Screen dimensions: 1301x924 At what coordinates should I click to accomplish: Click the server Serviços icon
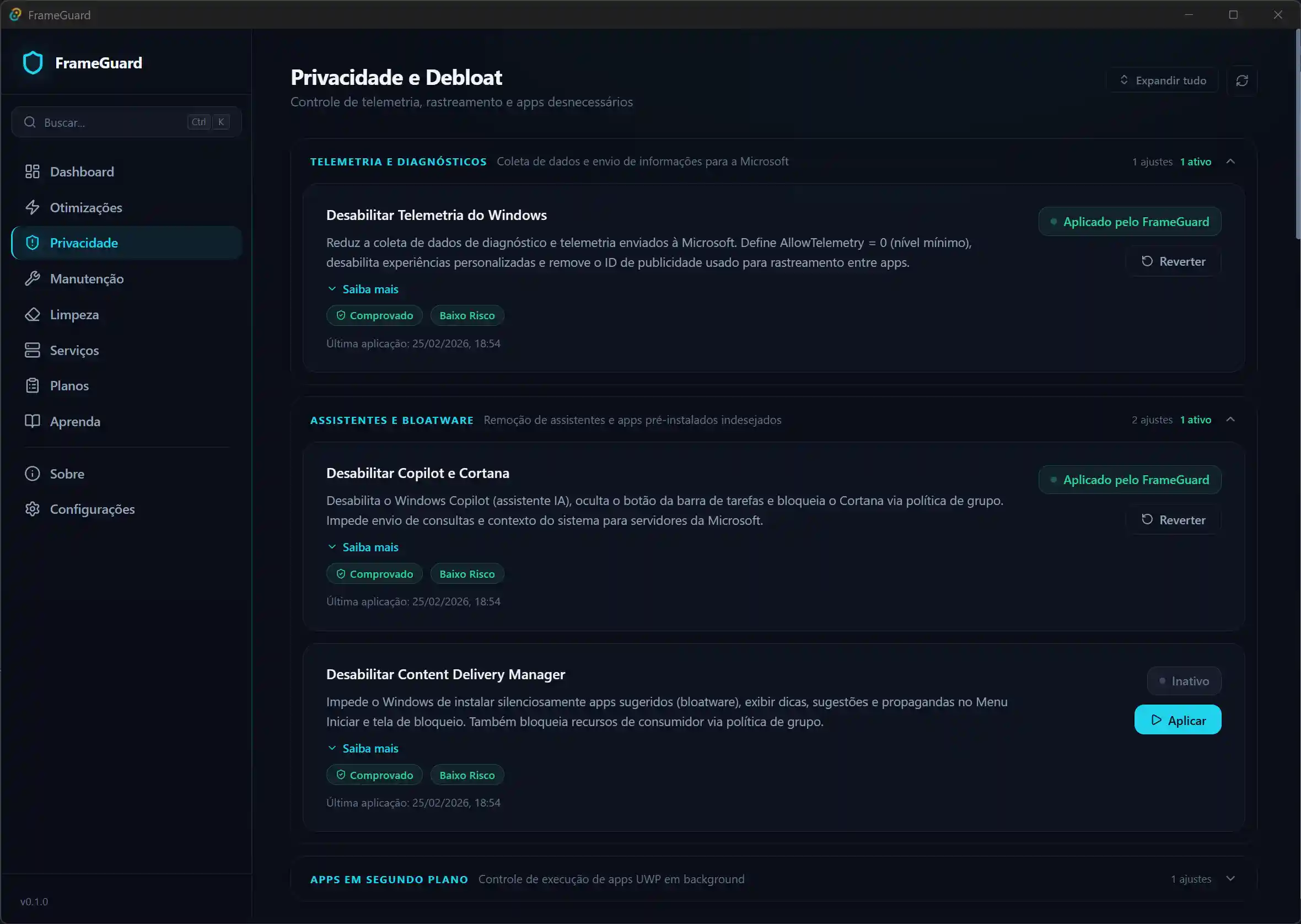click(x=33, y=351)
